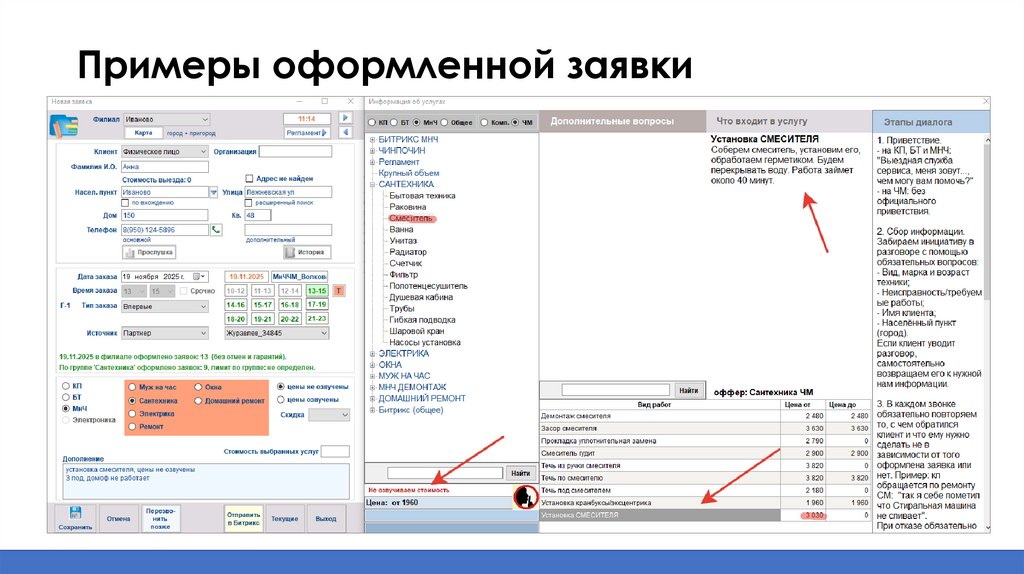
Task: Expand the МУЖ НА ЧАС tree node
Action: click(x=372, y=376)
